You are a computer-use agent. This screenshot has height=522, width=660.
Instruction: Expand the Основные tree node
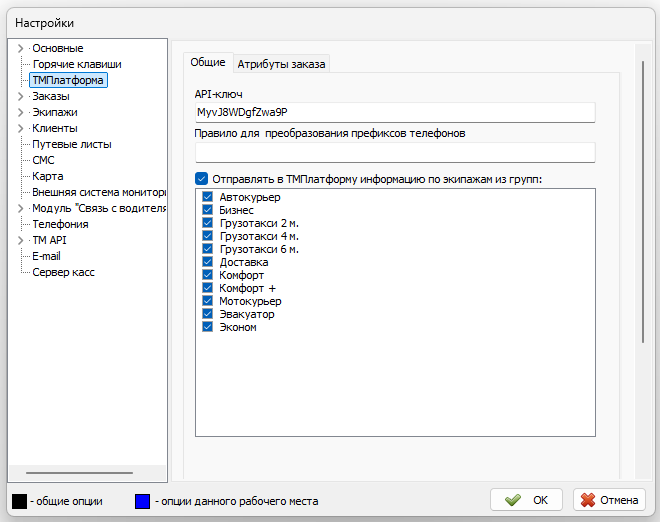(20, 48)
